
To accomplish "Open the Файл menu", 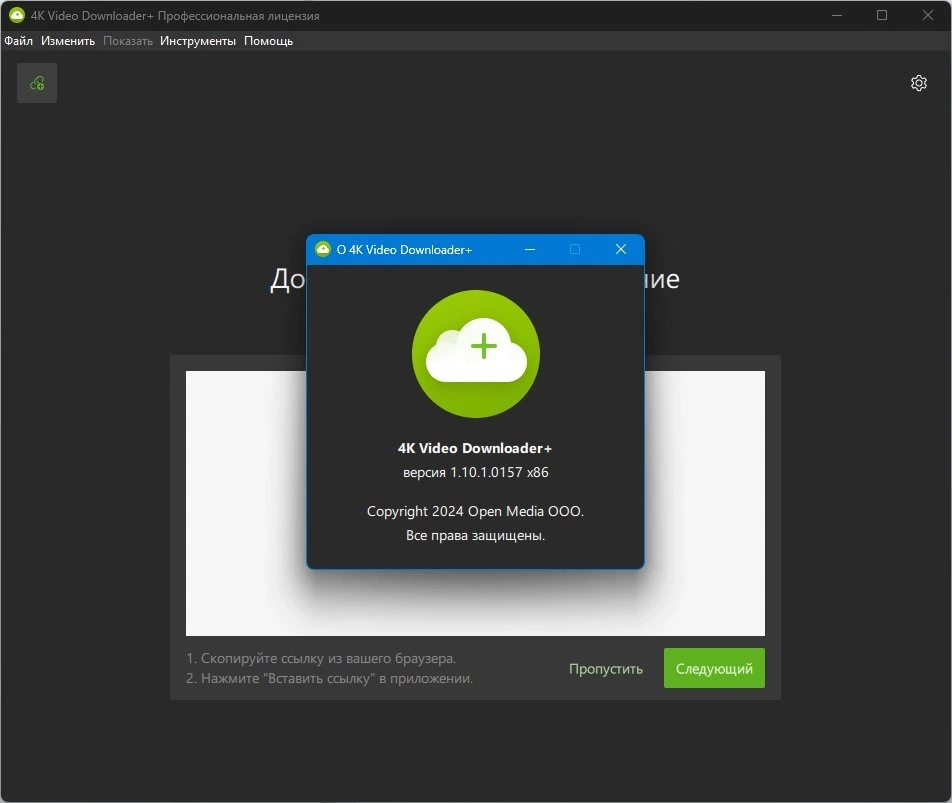I will pyautogui.click(x=18, y=41).
